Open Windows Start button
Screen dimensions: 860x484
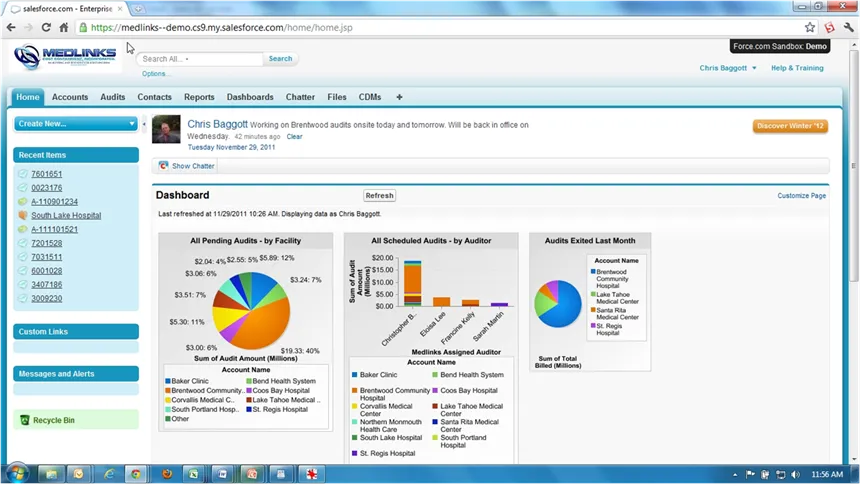click(x=17, y=474)
